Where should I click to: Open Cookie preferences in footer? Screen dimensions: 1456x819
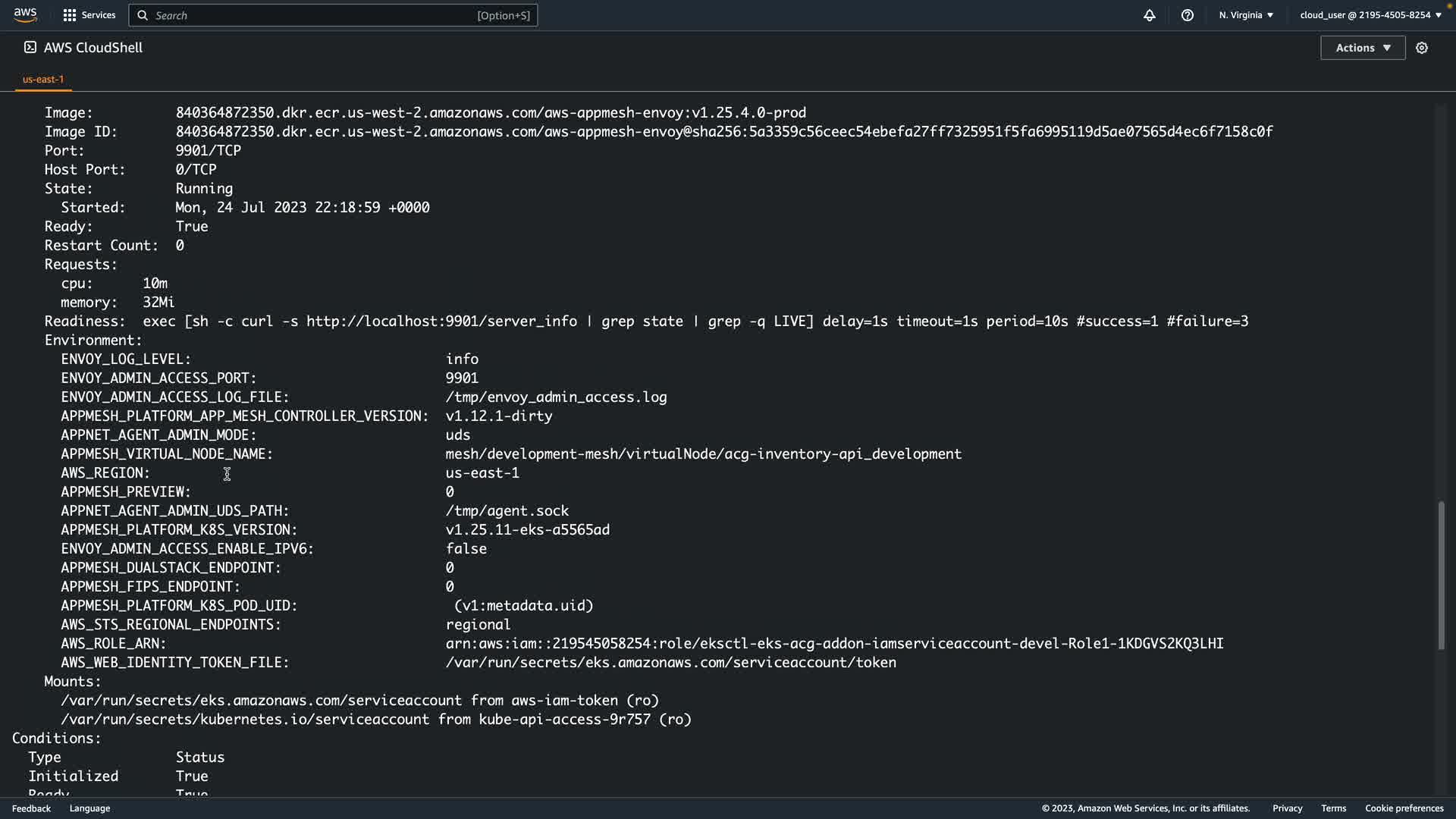1404,808
